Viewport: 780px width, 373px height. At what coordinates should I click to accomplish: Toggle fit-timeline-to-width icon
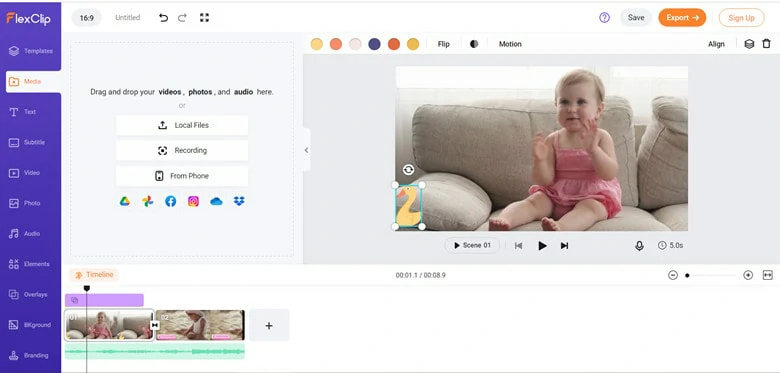point(768,275)
